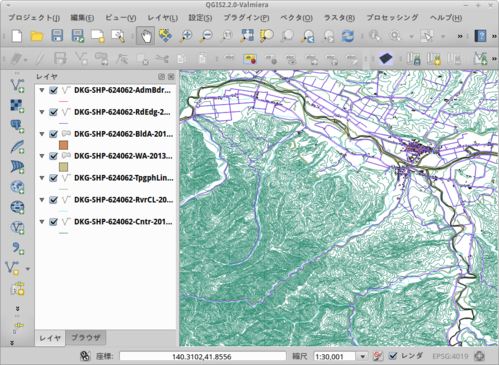Open project via yellow folder icon

(x=37, y=36)
